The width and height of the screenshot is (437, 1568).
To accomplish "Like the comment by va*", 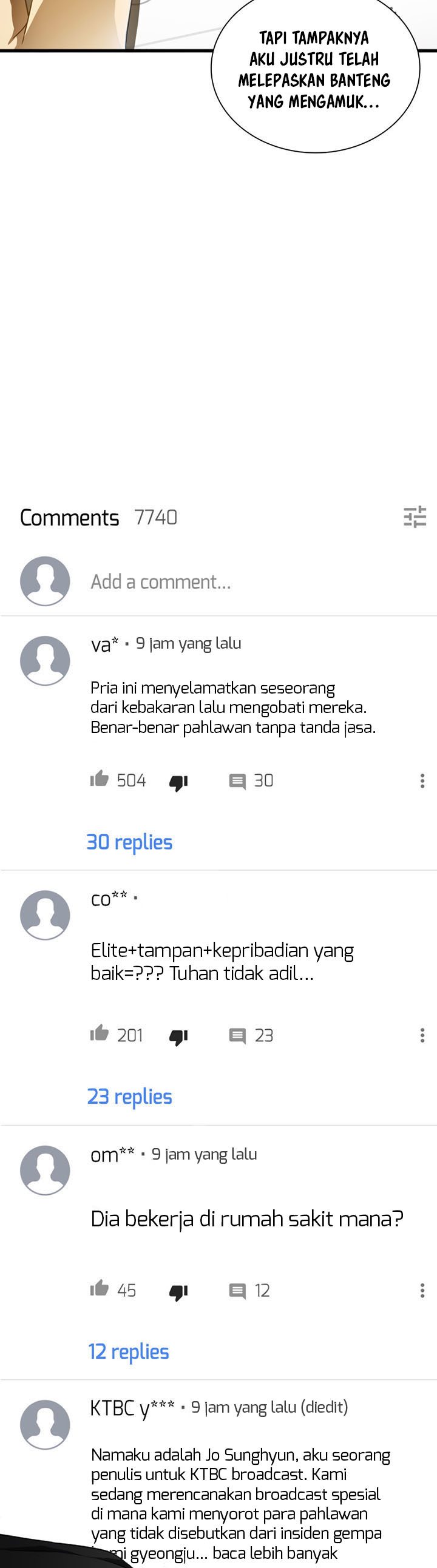I will pos(99,779).
